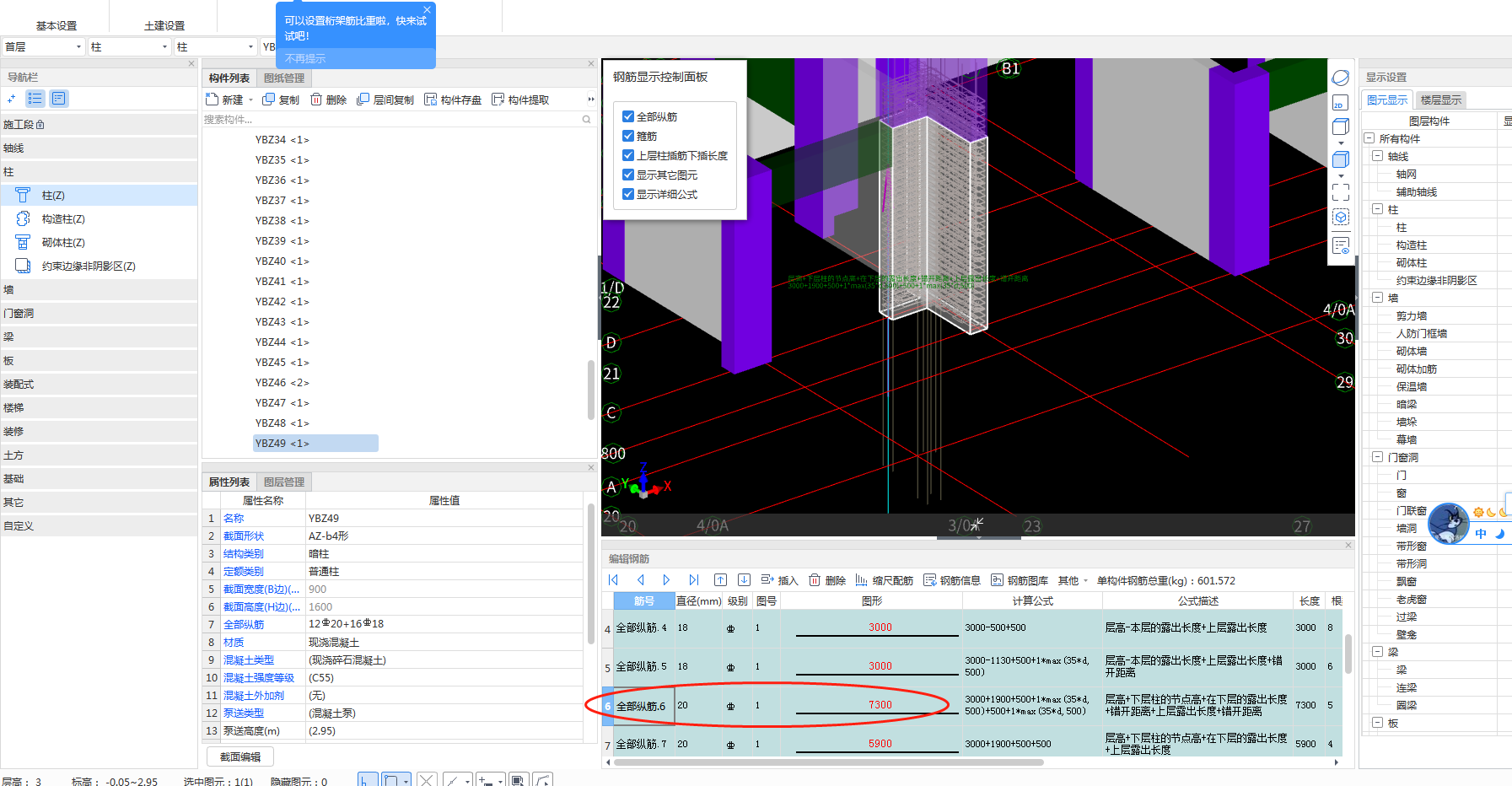The height and width of the screenshot is (786, 1512).
Task: Open the first 柱 category dropdown
Action: pos(130,47)
